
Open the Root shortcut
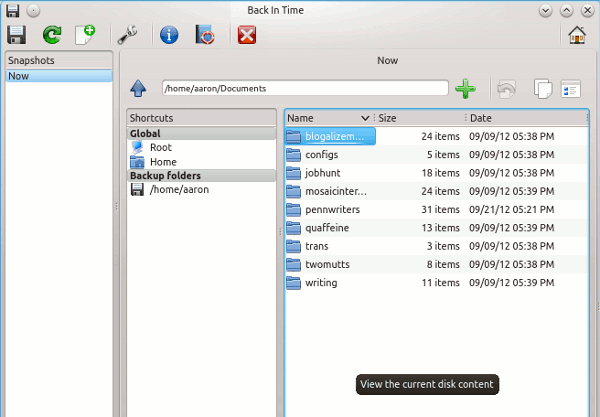(161, 147)
